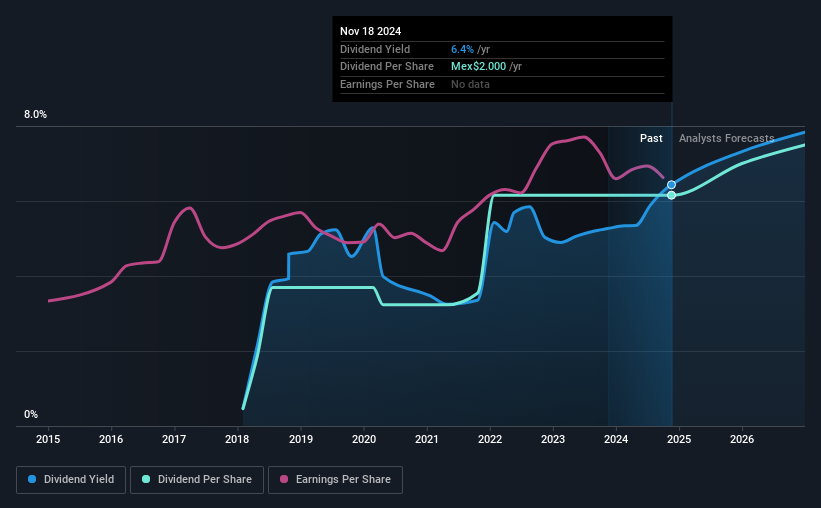Click the teal dot in Dividend Per Share legend
The height and width of the screenshot is (508, 821).
coord(146,479)
